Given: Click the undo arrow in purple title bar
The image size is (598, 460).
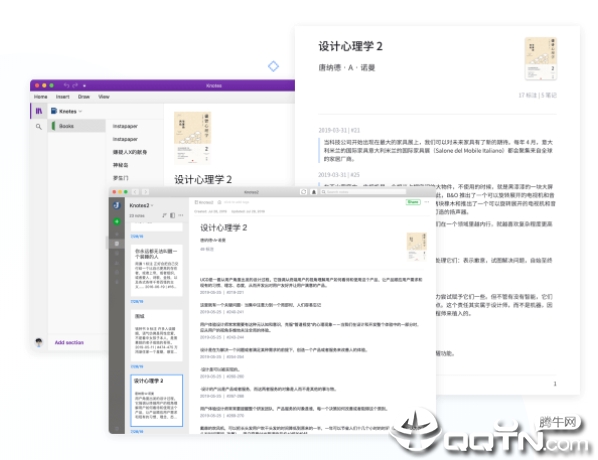Looking at the screenshot, I should tap(66, 85).
